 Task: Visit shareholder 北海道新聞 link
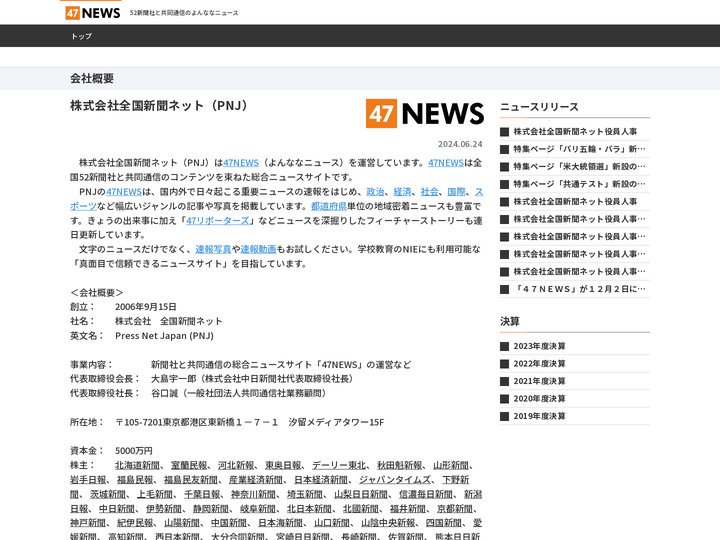(137, 465)
